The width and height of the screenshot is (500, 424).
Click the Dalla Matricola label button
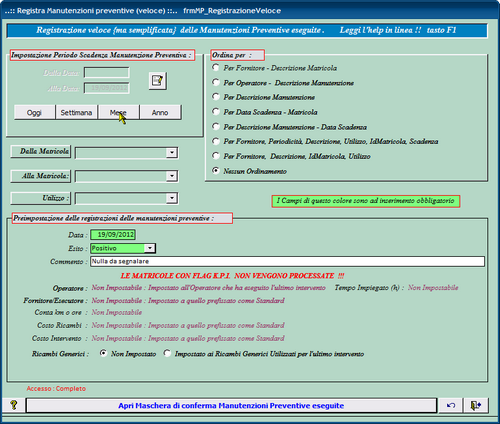41,151
